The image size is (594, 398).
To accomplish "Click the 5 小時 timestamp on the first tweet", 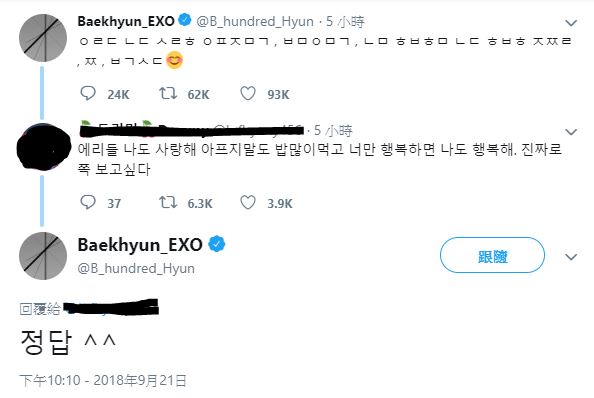I will [x=345, y=22].
